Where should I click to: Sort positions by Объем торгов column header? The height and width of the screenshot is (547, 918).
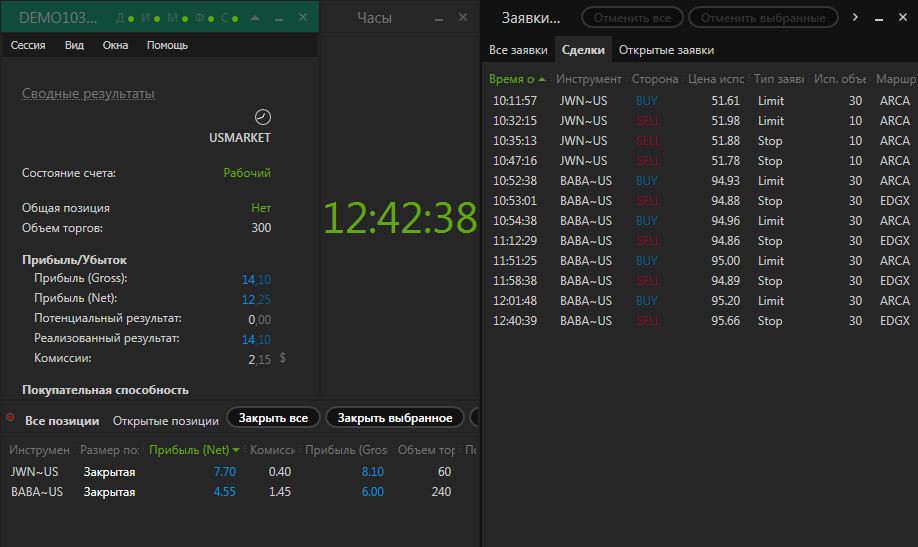[x=426, y=450]
